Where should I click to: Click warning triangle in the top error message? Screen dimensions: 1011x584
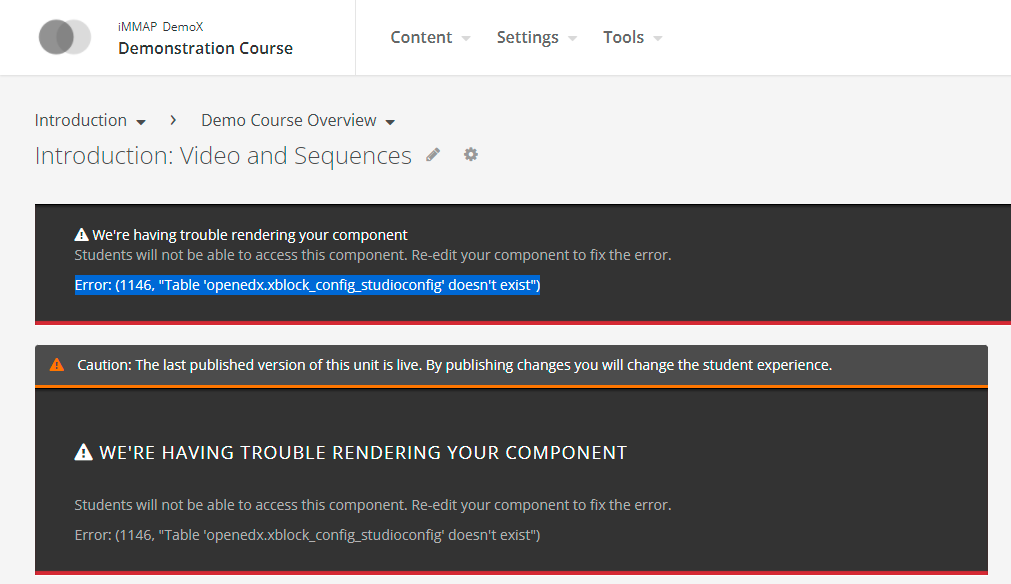(x=82, y=235)
